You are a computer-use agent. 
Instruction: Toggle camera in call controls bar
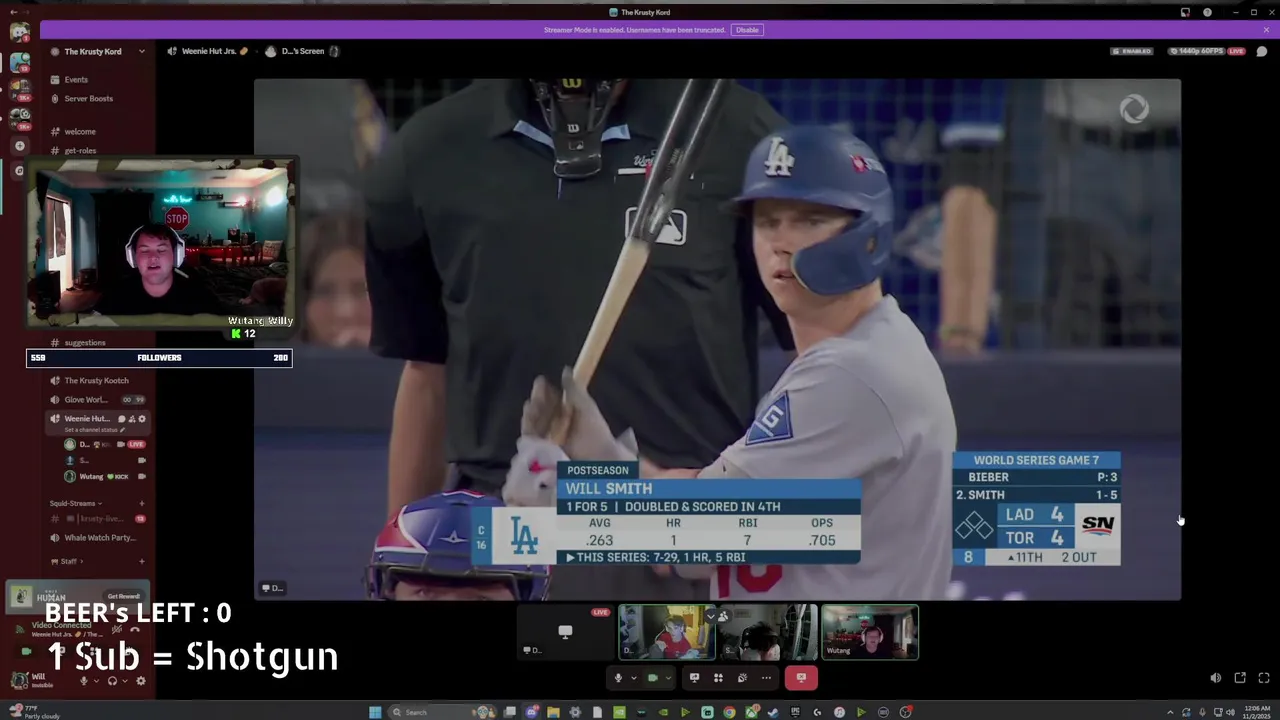tap(653, 678)
